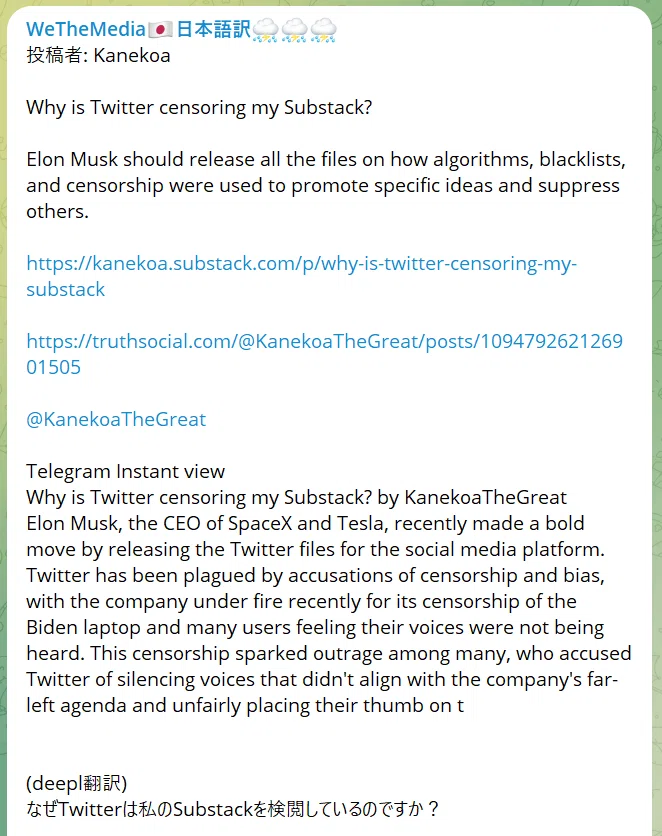Click the 'Elon Musk should release all the files' paragraph

326,186
